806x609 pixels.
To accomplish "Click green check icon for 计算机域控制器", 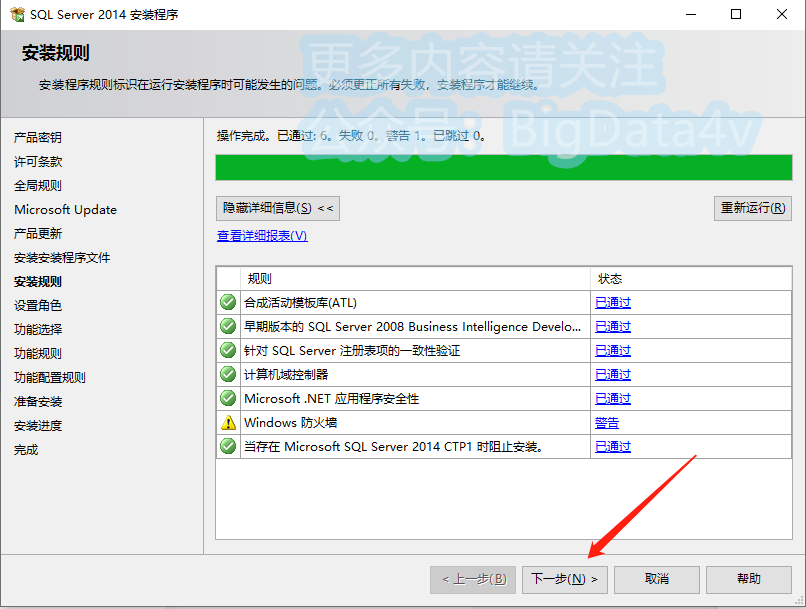I will click(x=228, y=374).
